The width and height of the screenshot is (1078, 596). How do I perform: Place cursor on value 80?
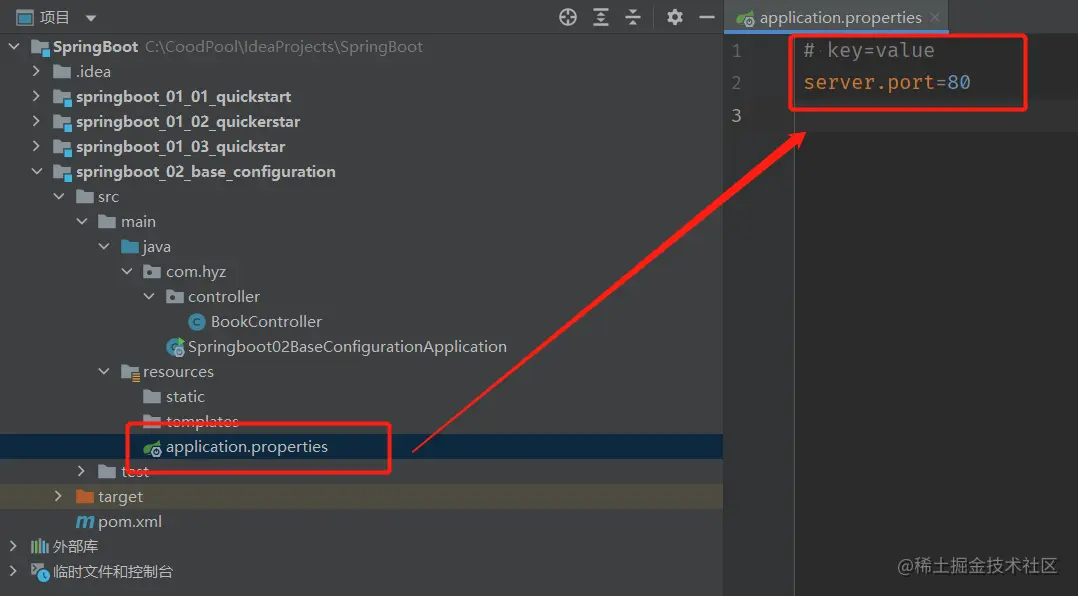pyautogui.click(x=958, y=82)
